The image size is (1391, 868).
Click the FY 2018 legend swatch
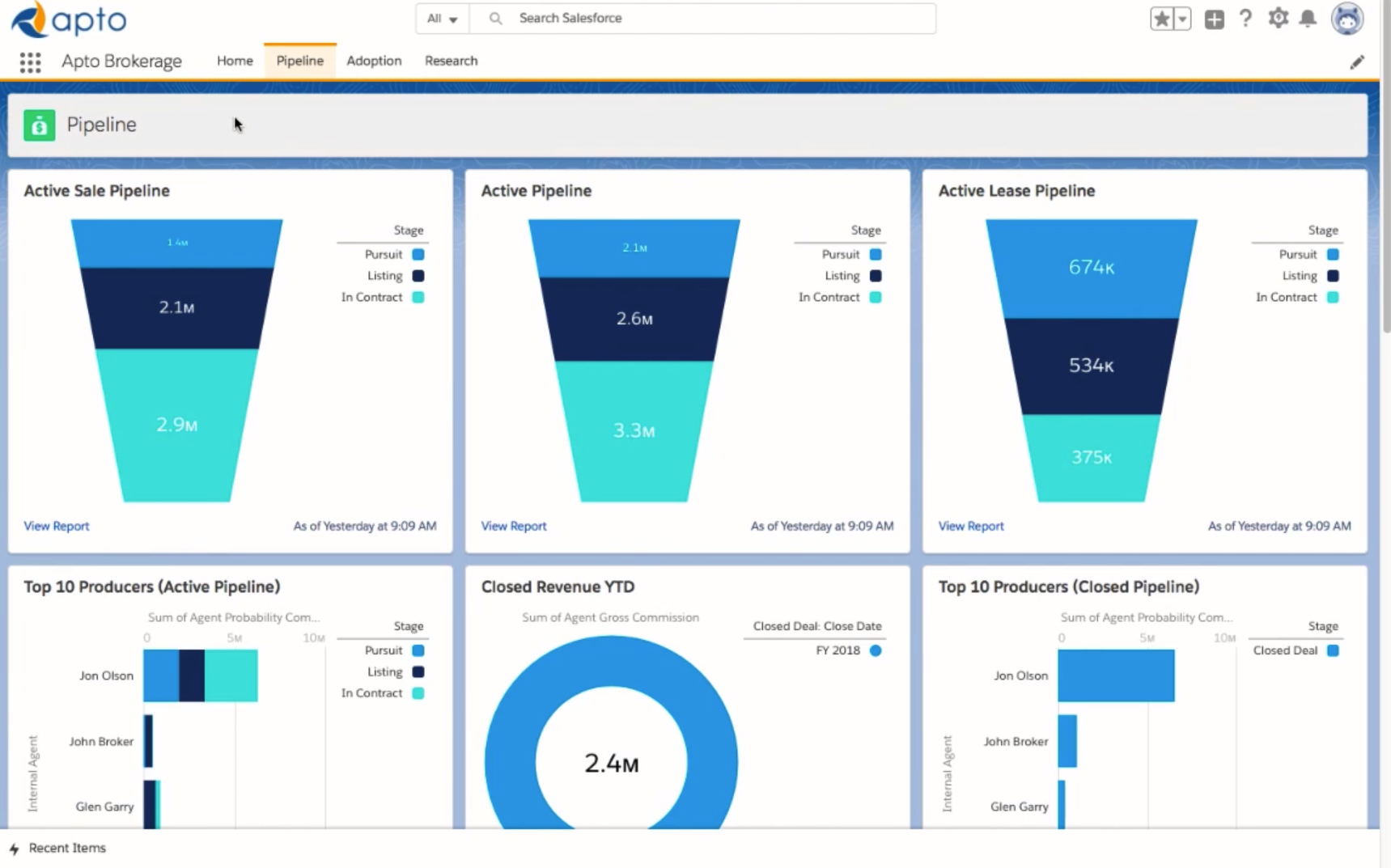tap(876, 650)
